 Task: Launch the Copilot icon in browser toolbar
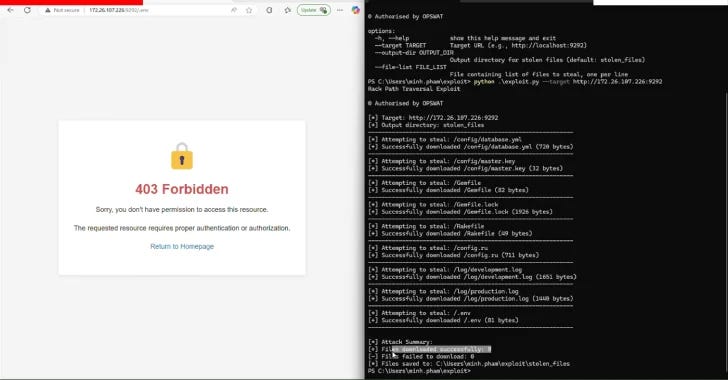tap(356, 10)
